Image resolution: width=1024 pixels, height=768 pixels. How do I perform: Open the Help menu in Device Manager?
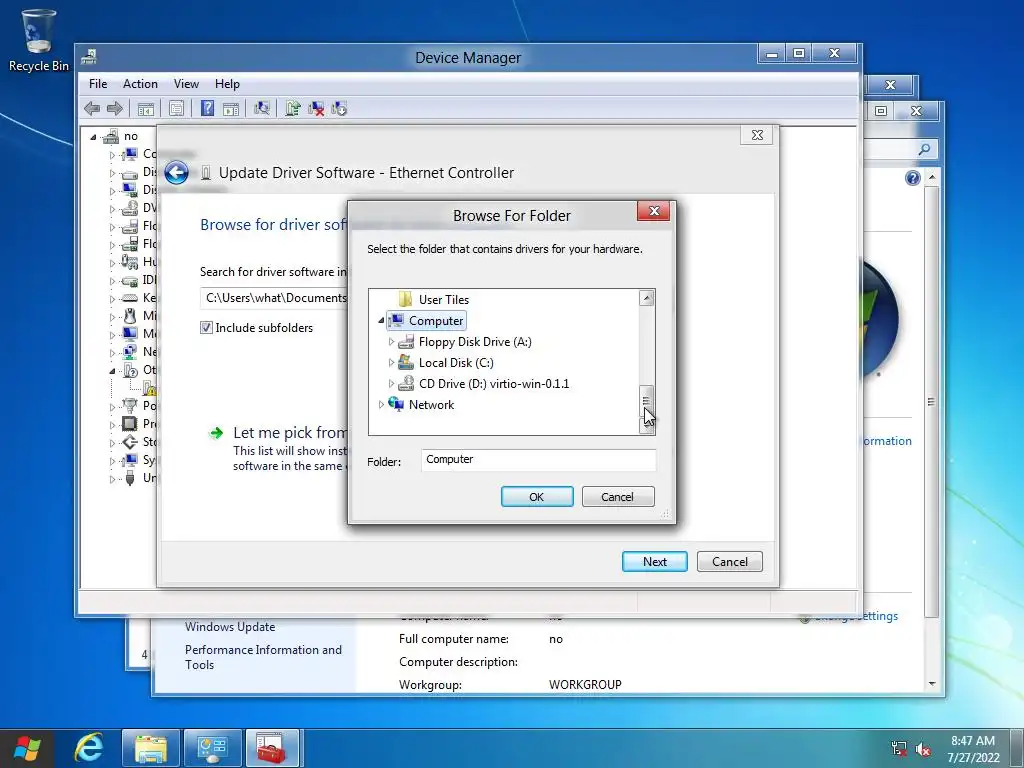pos(227,84)
